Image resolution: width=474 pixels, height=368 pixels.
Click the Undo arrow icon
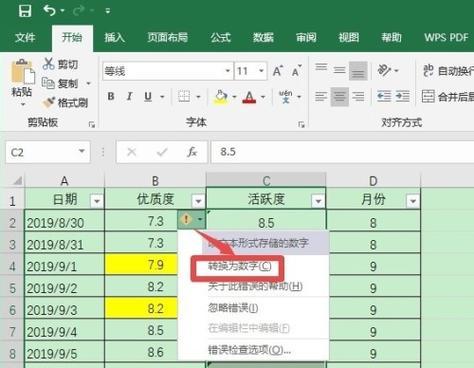tap(50, 11)
